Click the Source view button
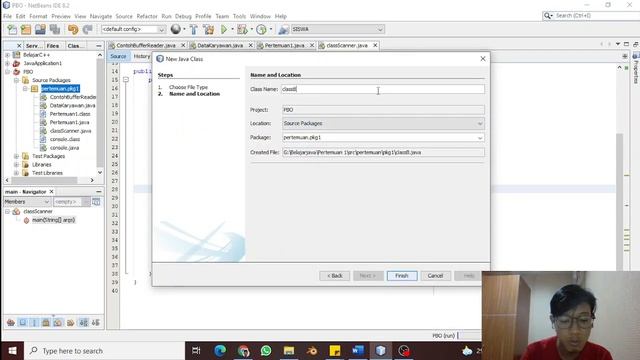This screenshot has width=640, height=360. tap(118, 56)
